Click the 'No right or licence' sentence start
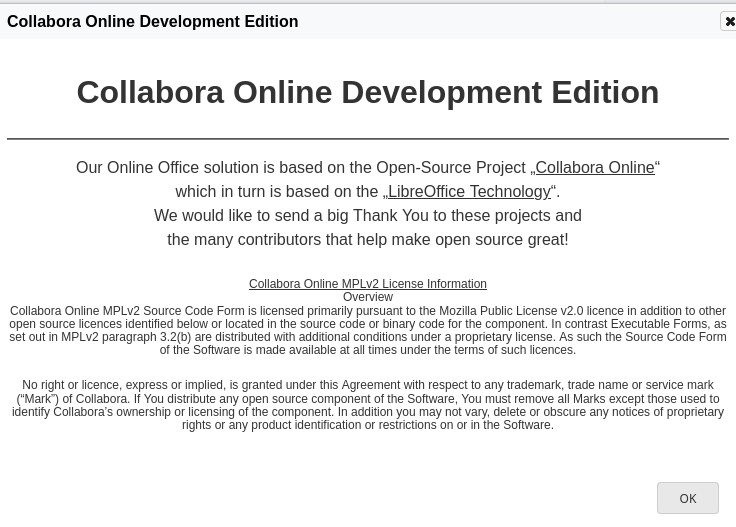This screenshot has width=736, height=527. tap(80, 385)
